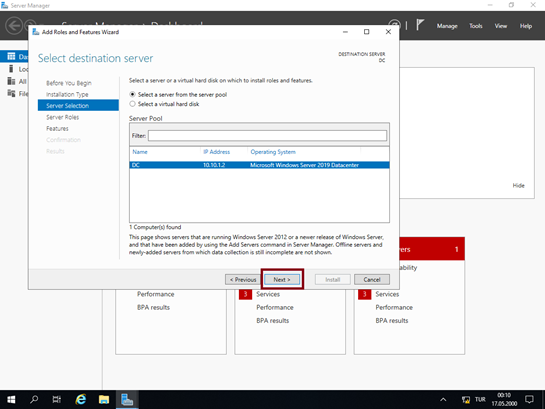
Task: Minimize the Add Roles and Features Wizard
Action: 345,32
